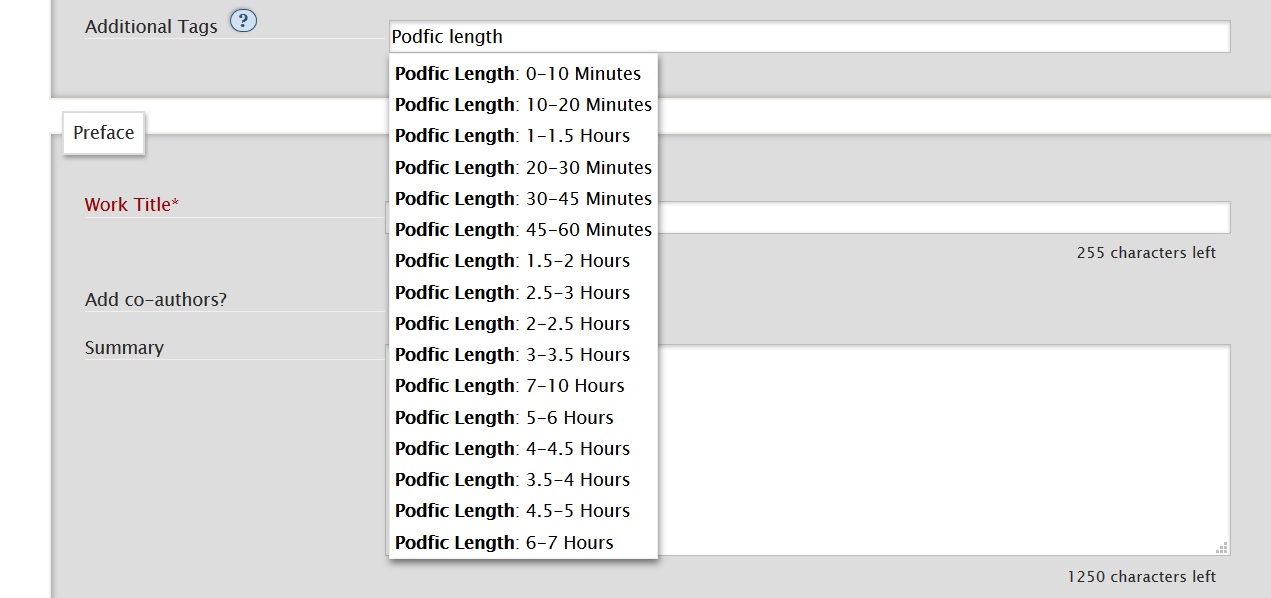
Task: Select Podfic Length: 2-2.5 Hours entry
Action: click(x=513, y=324)
